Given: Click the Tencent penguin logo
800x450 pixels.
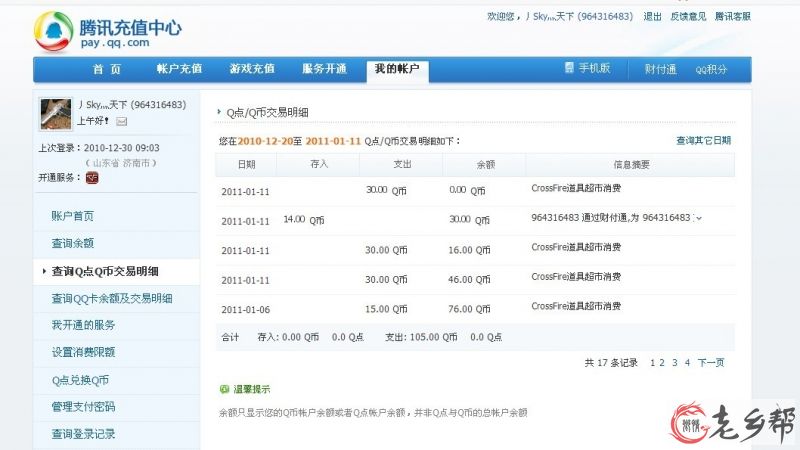Looking at the screenshot, I should (52, 31).
